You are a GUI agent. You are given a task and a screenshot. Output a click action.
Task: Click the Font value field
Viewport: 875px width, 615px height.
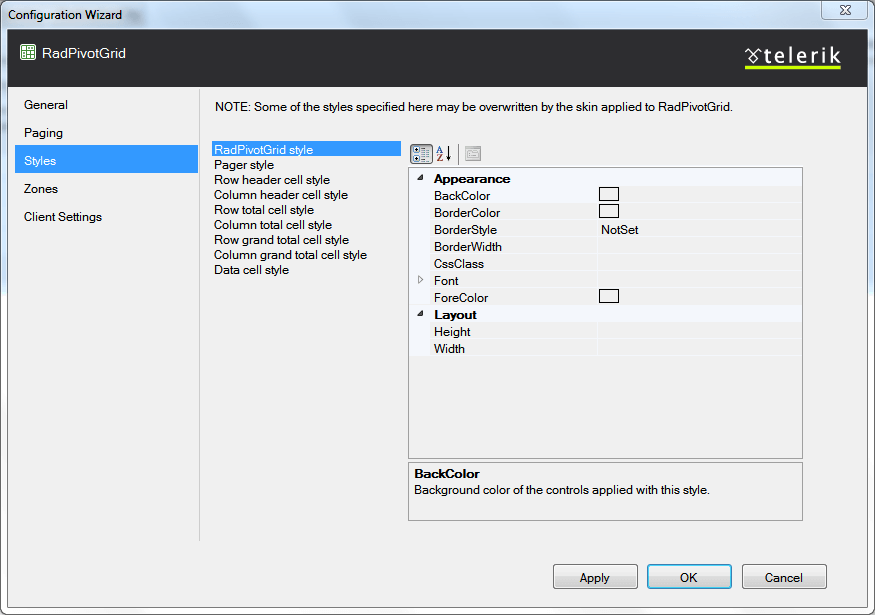pyautogui.click(x=699, y=280)
